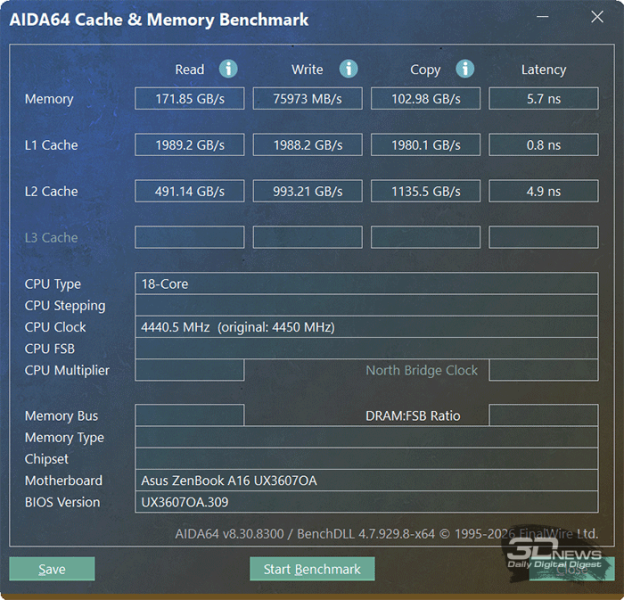
Task: Select the L2 Cache Latency value 4.9 ns
Action: coord(544,191)
